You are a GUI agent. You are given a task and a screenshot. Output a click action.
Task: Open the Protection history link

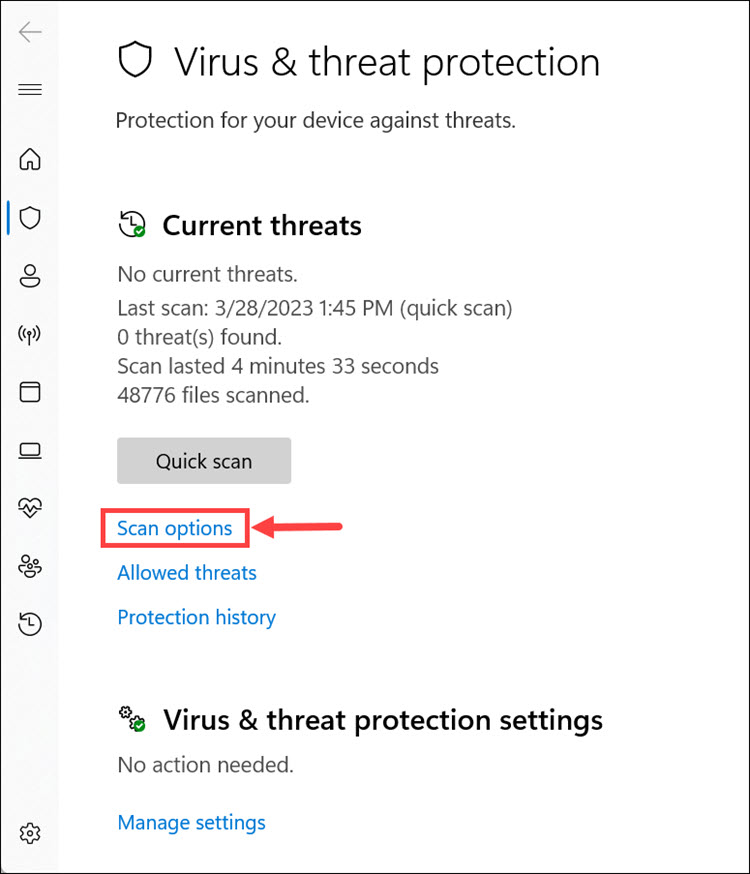(196, 617)
